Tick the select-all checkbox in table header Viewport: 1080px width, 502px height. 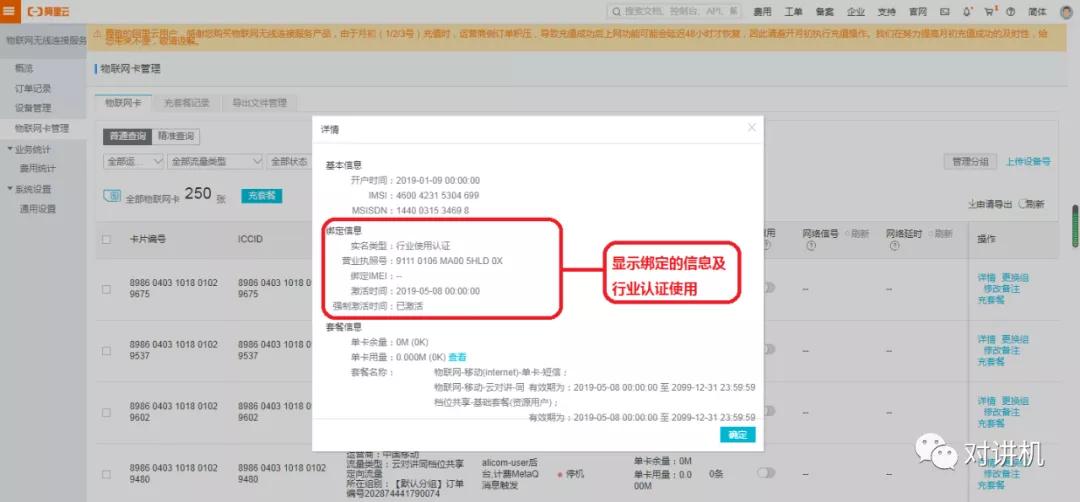(x=106, y=240)
